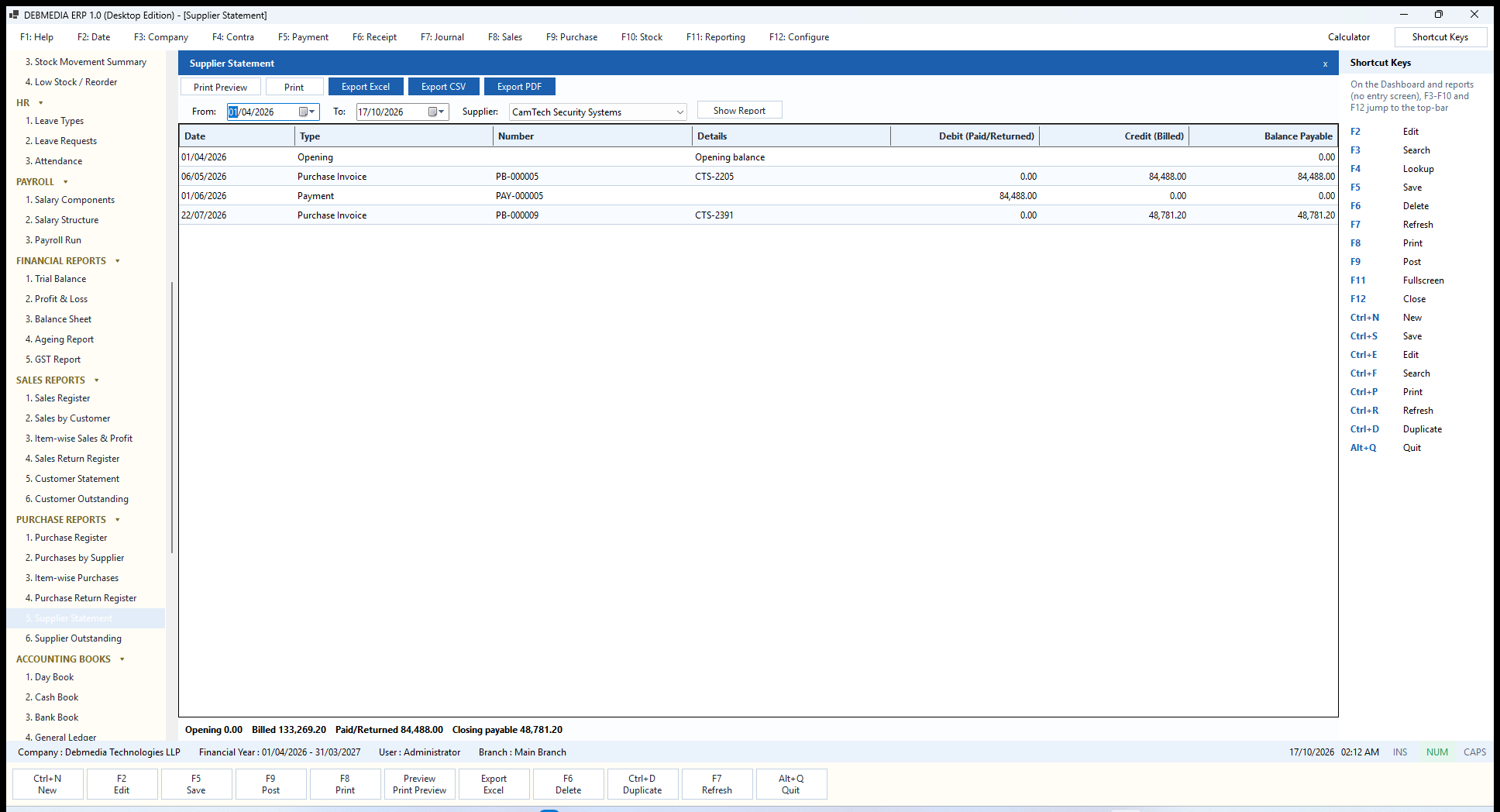Click the Export Excel toolbar button
The image size is (1500, 812).
coord(366,87)
